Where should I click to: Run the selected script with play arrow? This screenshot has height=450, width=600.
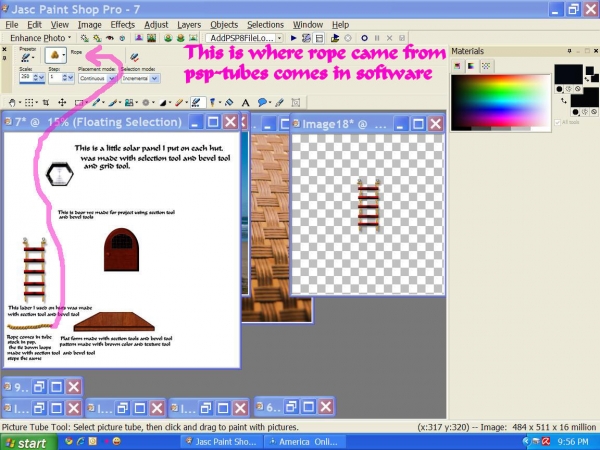tap(293, 38)
